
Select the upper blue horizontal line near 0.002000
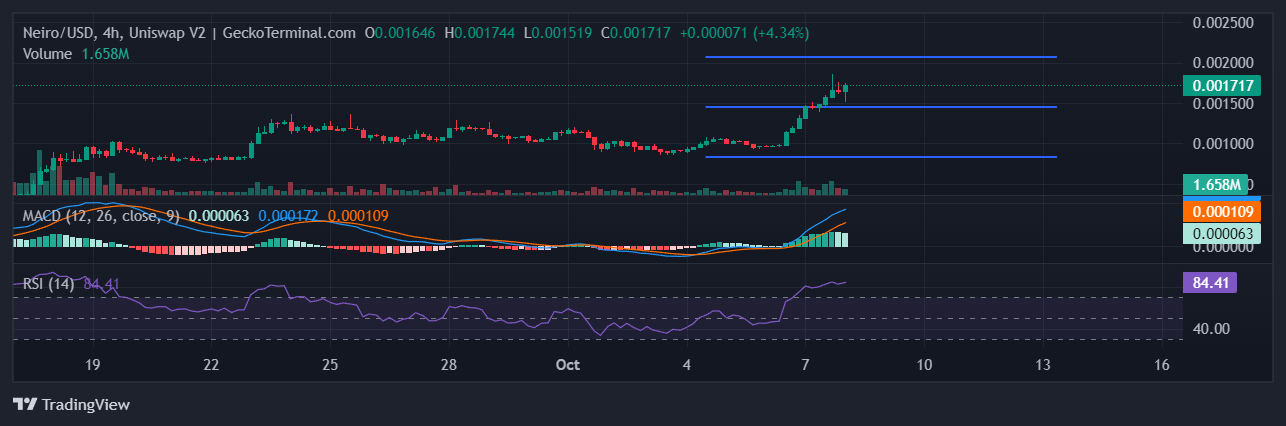click(x=880, y=57)
